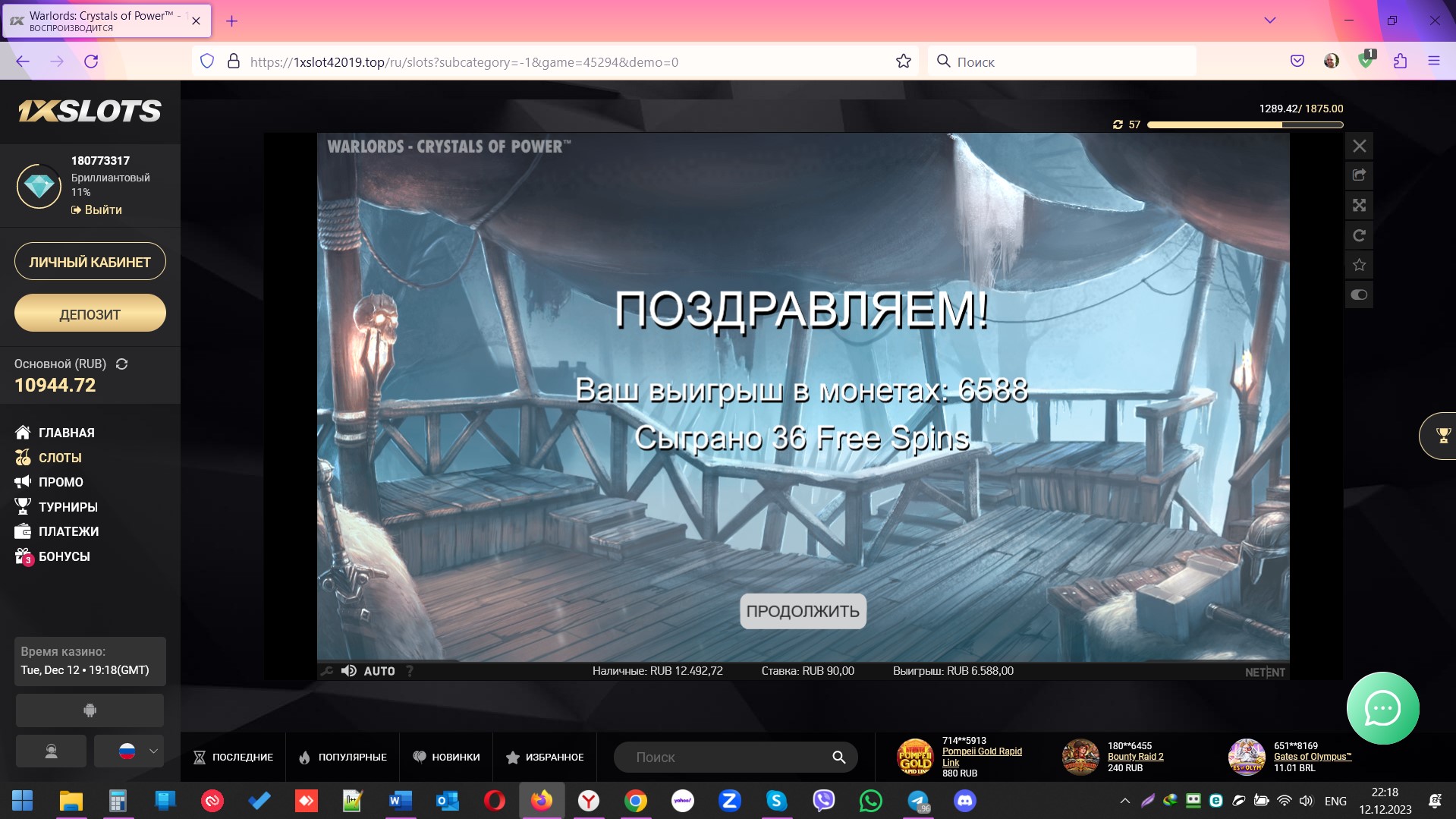Click the Android app download button
This screenshot has width=1456, height=819.
click(90, 710)
